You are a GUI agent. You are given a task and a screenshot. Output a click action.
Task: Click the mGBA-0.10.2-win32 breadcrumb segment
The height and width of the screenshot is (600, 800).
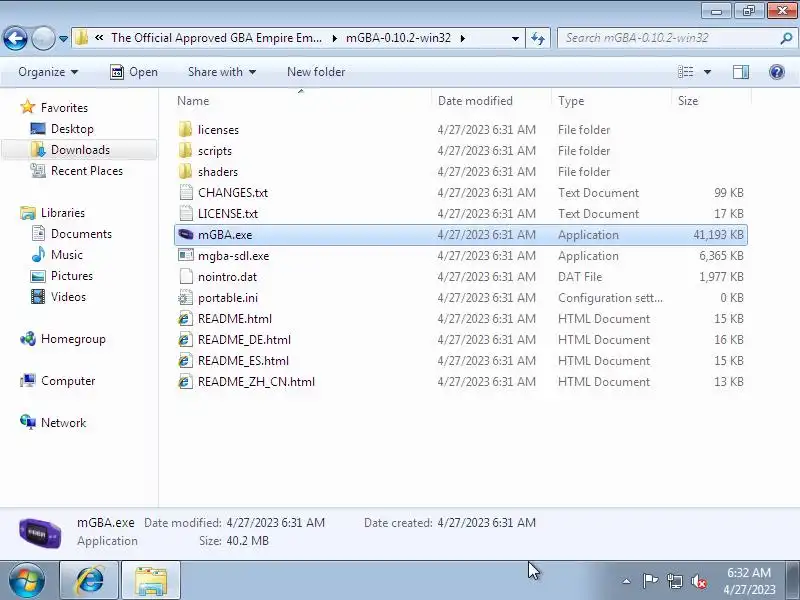click(x=398, y=38)
